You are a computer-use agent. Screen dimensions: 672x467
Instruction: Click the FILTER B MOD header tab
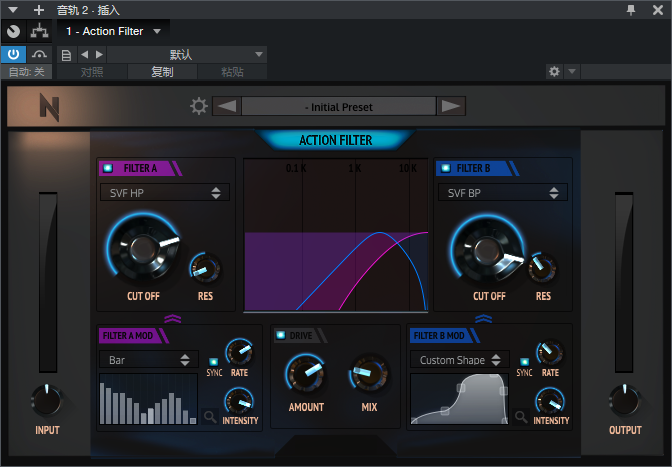point(444,335)
